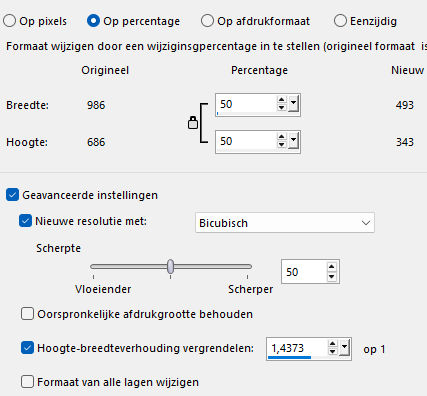Enable Oorspronkelijke afdrukgrootte behouden
Viewport: 427px width, 396px height.
(27, 314)
